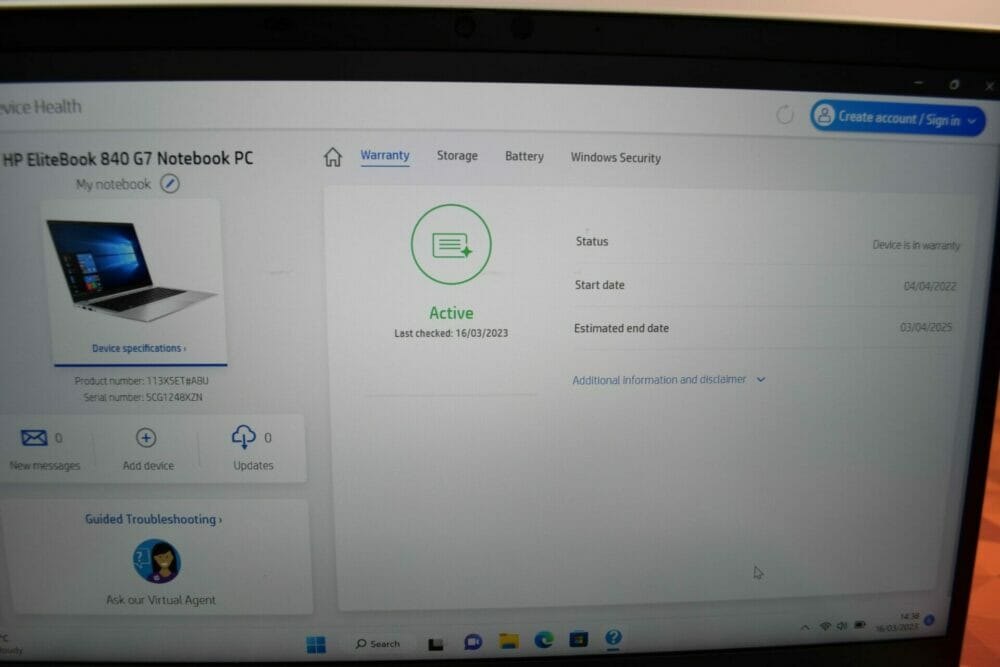Click the Last checked: 16/03/2023 text
This screenshot has height=667, width=1000.
[451, 333]
